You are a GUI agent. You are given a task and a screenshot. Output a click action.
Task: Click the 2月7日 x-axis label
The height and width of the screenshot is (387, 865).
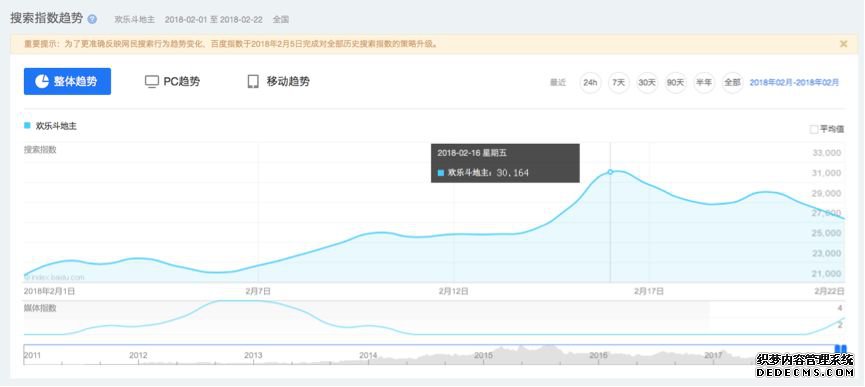(258, 291)
